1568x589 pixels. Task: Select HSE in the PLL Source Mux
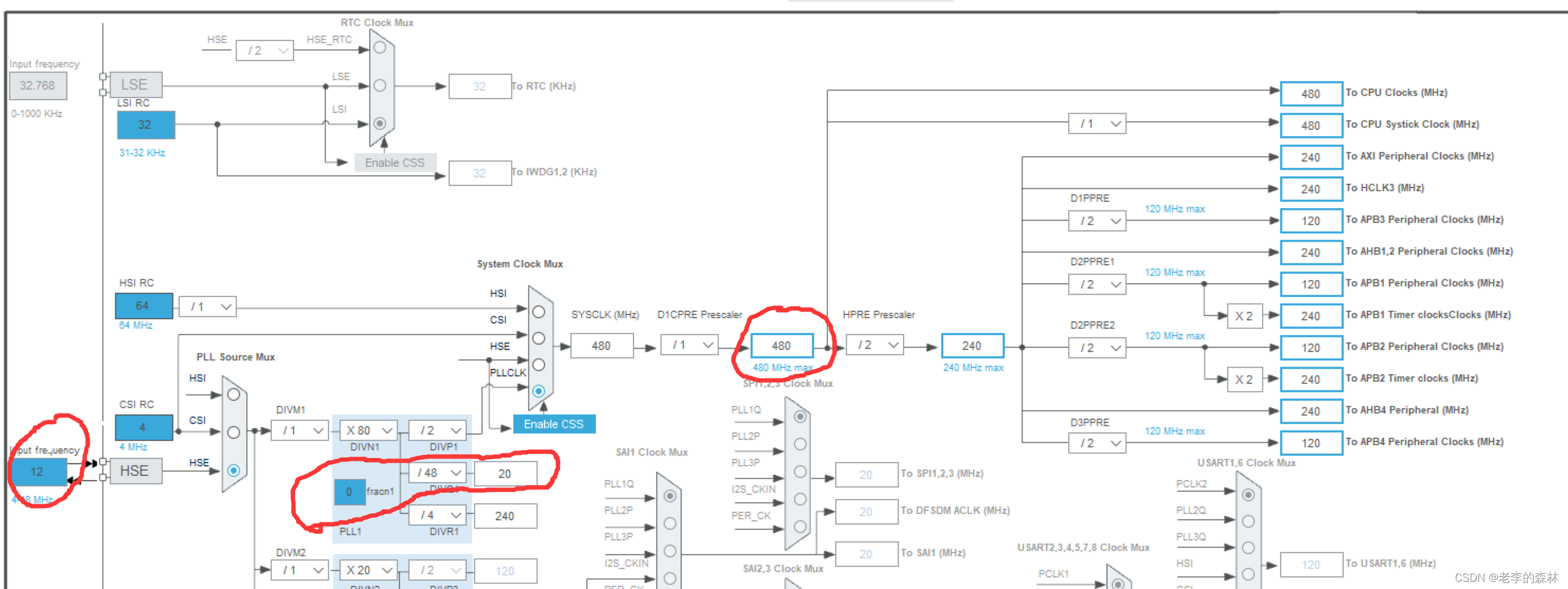pos(234,470)
